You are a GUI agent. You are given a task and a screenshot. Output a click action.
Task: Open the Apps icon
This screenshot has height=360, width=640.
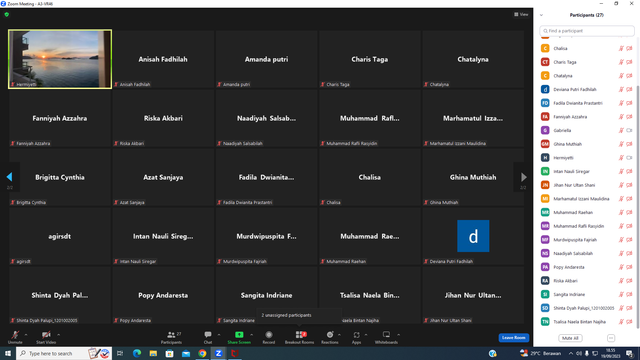point(356,335)
